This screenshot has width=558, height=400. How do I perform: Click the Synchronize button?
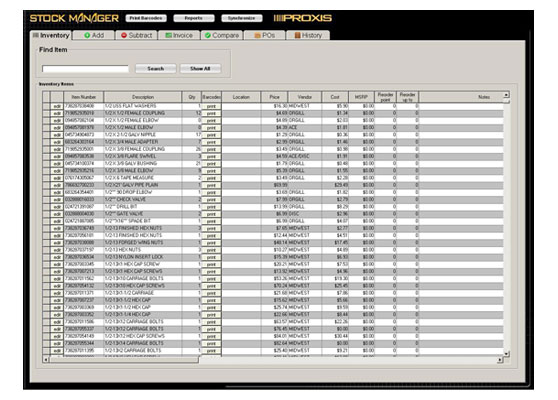pos(242,18)
